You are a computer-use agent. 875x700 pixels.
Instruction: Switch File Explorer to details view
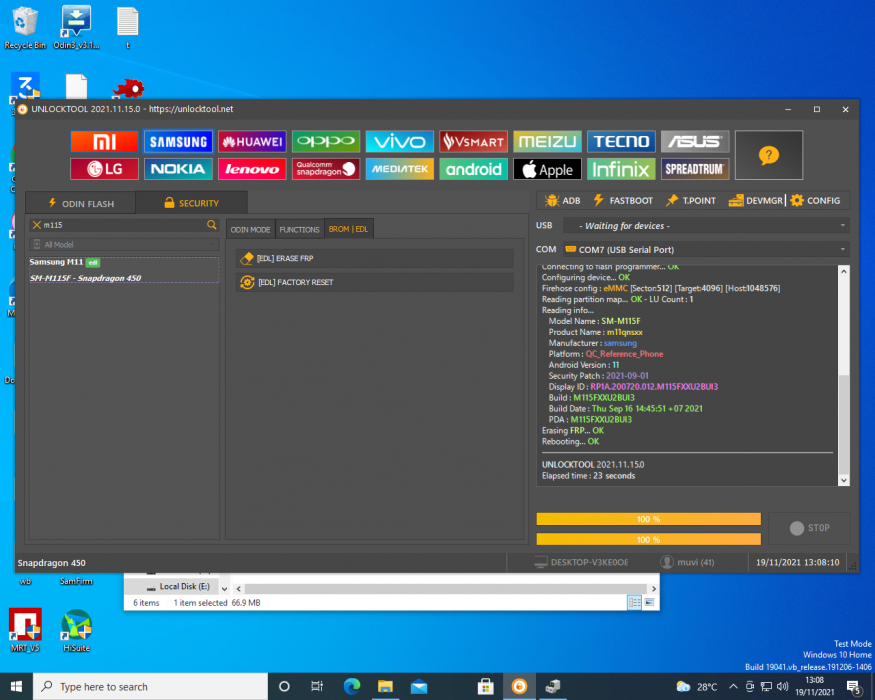(x=634, y=602)
